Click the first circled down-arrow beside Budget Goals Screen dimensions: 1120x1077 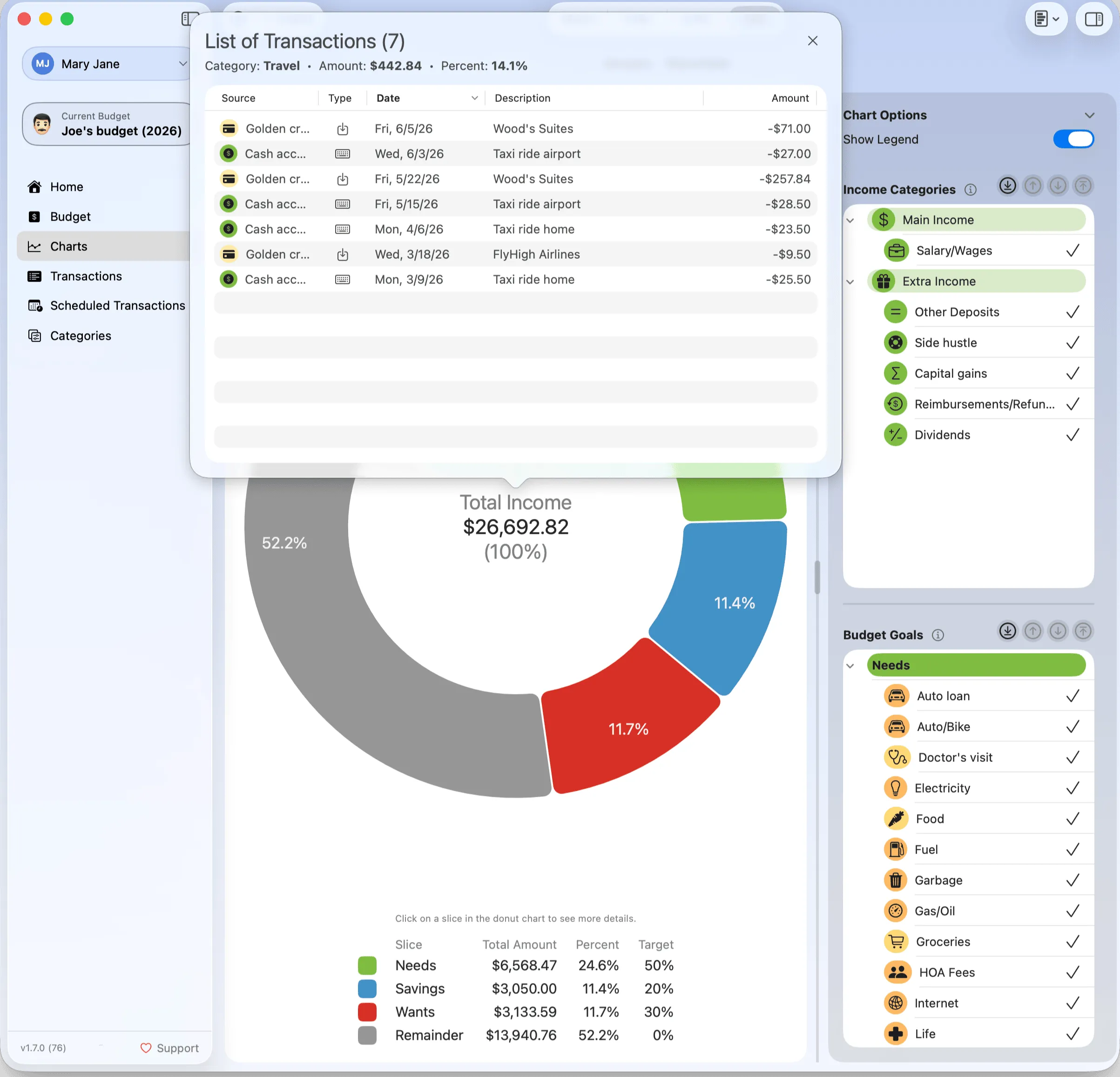point(1007,631)
